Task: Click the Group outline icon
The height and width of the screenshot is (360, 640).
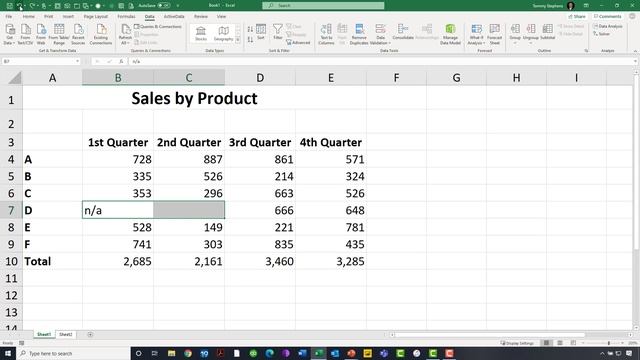Action: click(x=515, y=33)
